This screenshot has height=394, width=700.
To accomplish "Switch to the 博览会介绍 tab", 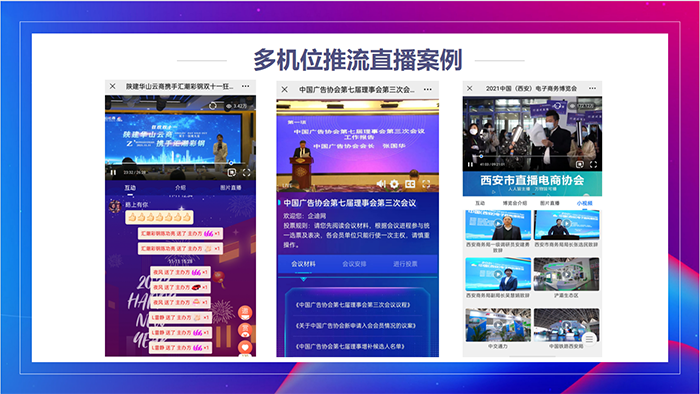I will pos(514,203).
